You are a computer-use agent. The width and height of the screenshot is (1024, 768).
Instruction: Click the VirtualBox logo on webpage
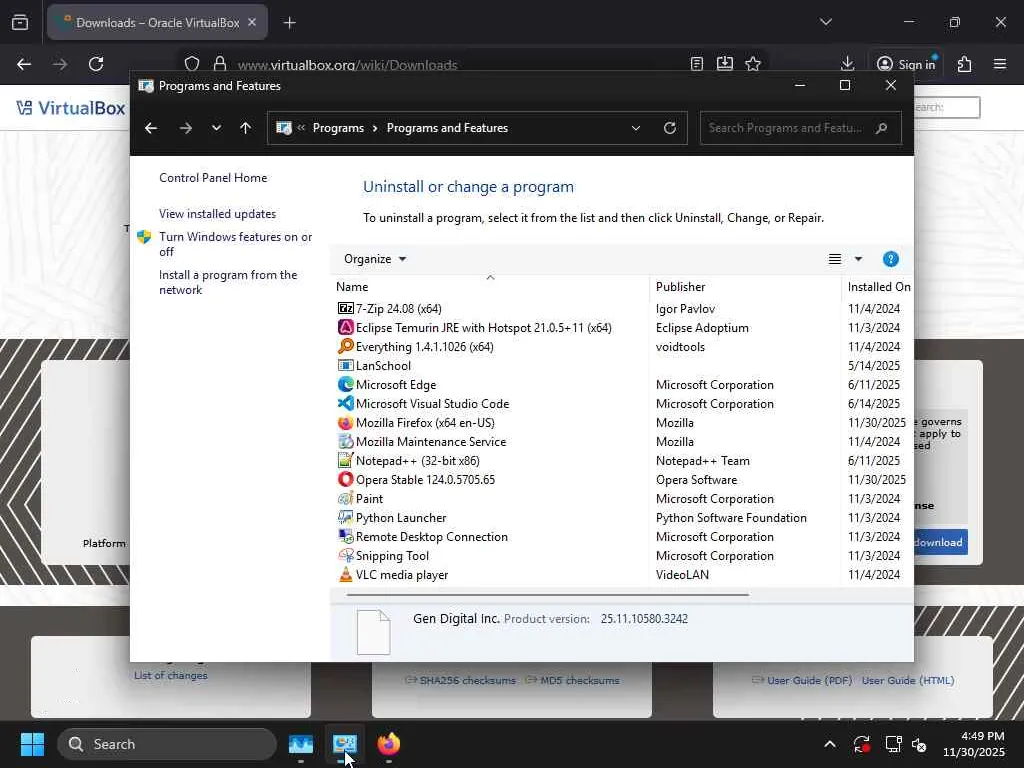pos(71,108)
